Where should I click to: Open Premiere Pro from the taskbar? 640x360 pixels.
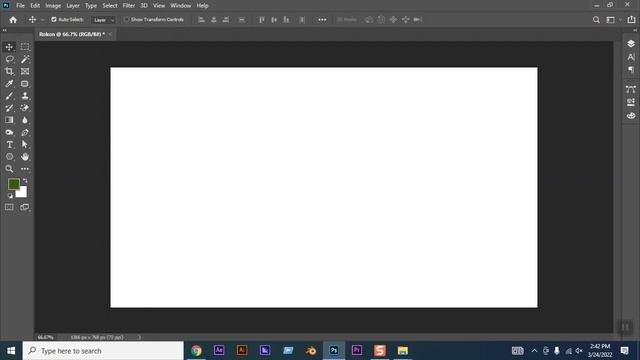pos(357,351)
